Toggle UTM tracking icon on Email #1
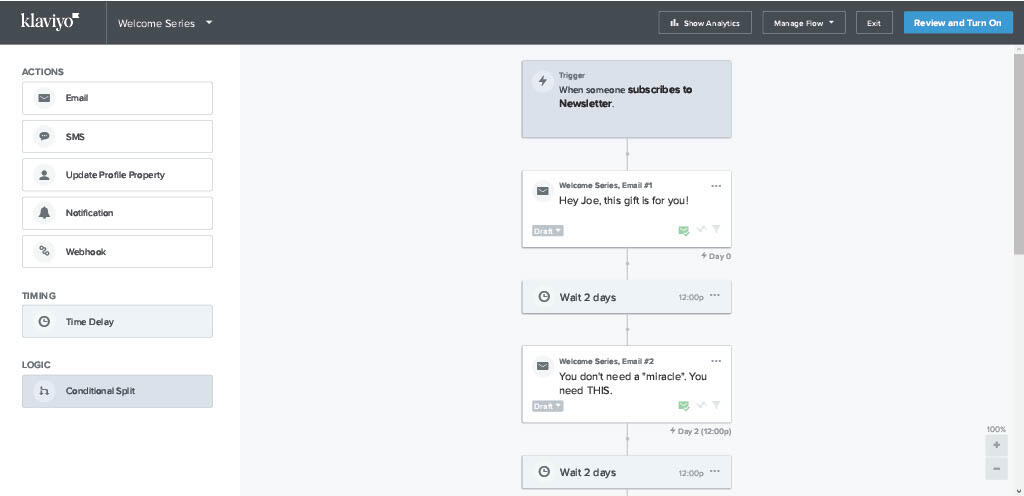 click(x=701, y=231)
